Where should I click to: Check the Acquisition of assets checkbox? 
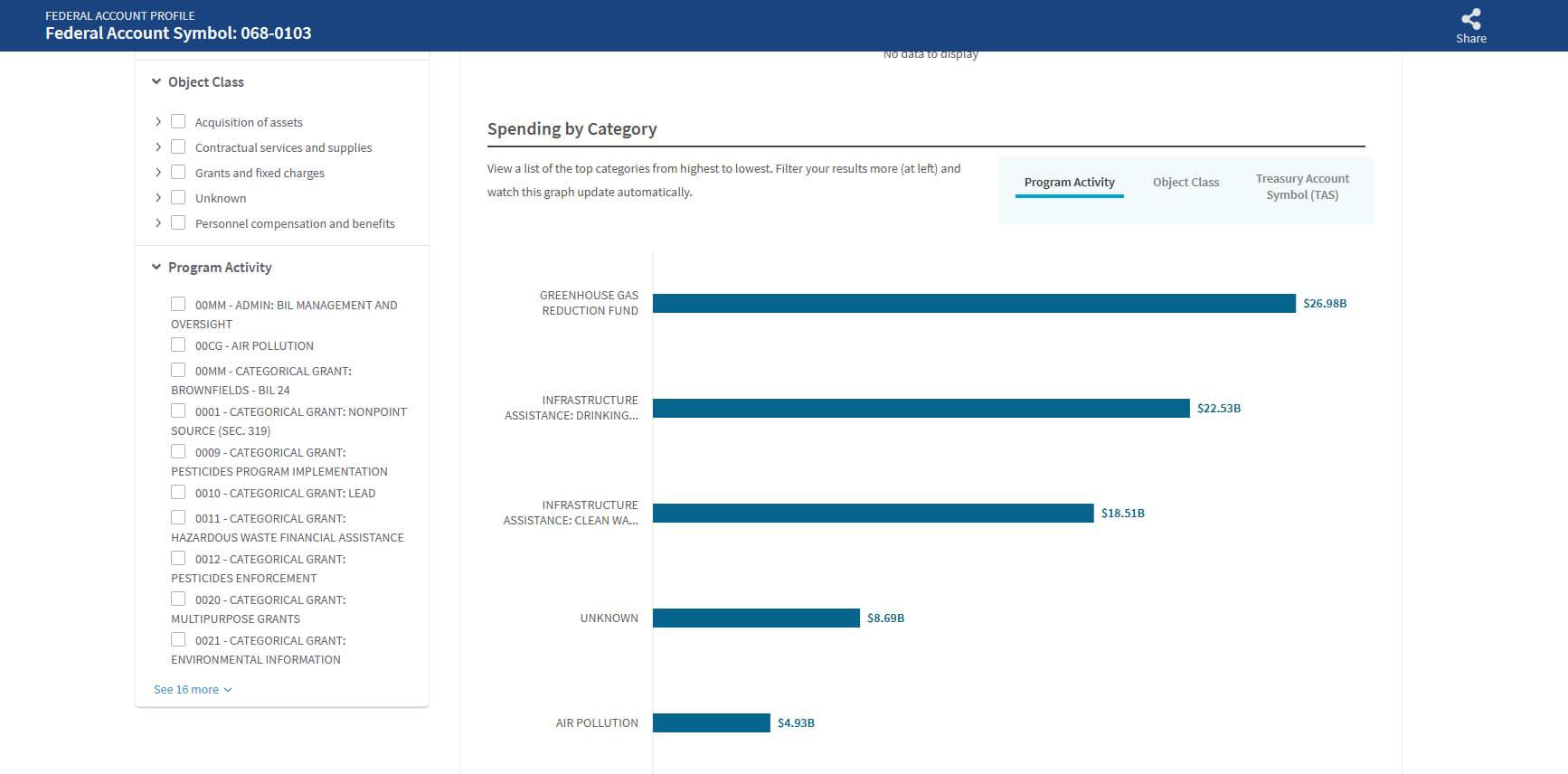pos(178,122)
